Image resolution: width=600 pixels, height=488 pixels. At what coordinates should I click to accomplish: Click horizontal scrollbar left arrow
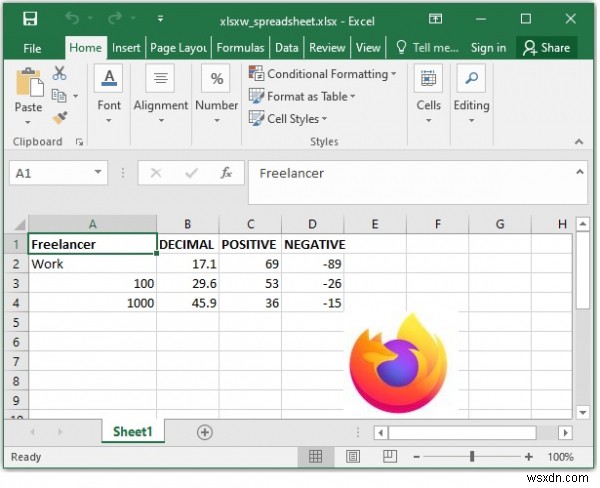(x=380, y=433)
